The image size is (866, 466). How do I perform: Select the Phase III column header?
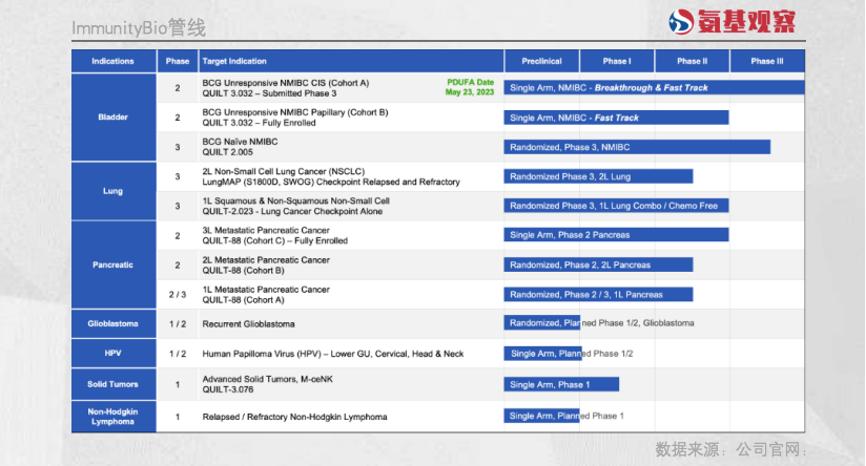tap(767, 61)
